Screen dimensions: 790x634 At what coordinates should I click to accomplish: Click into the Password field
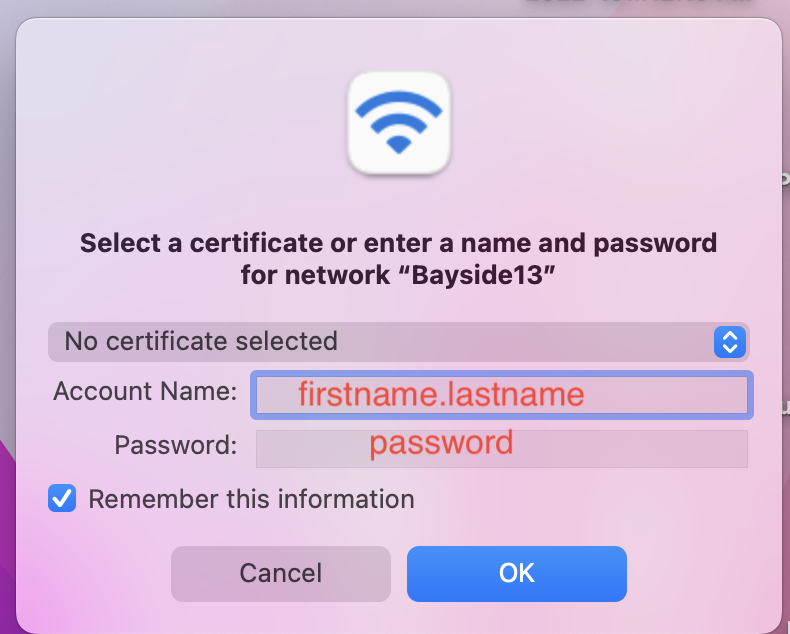pos(500,448)
